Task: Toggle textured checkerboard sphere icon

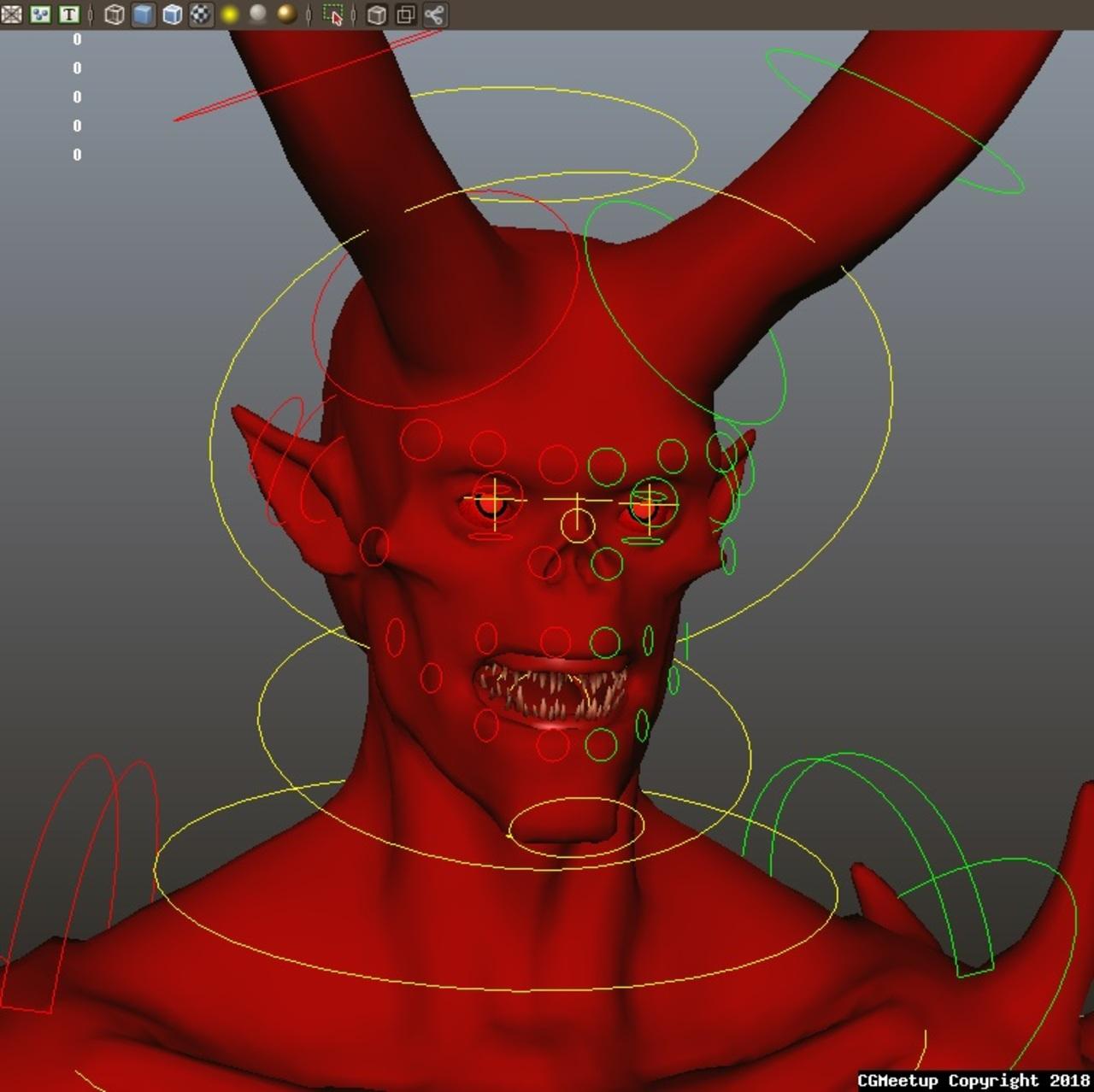Action: click(x=201, y=15)
